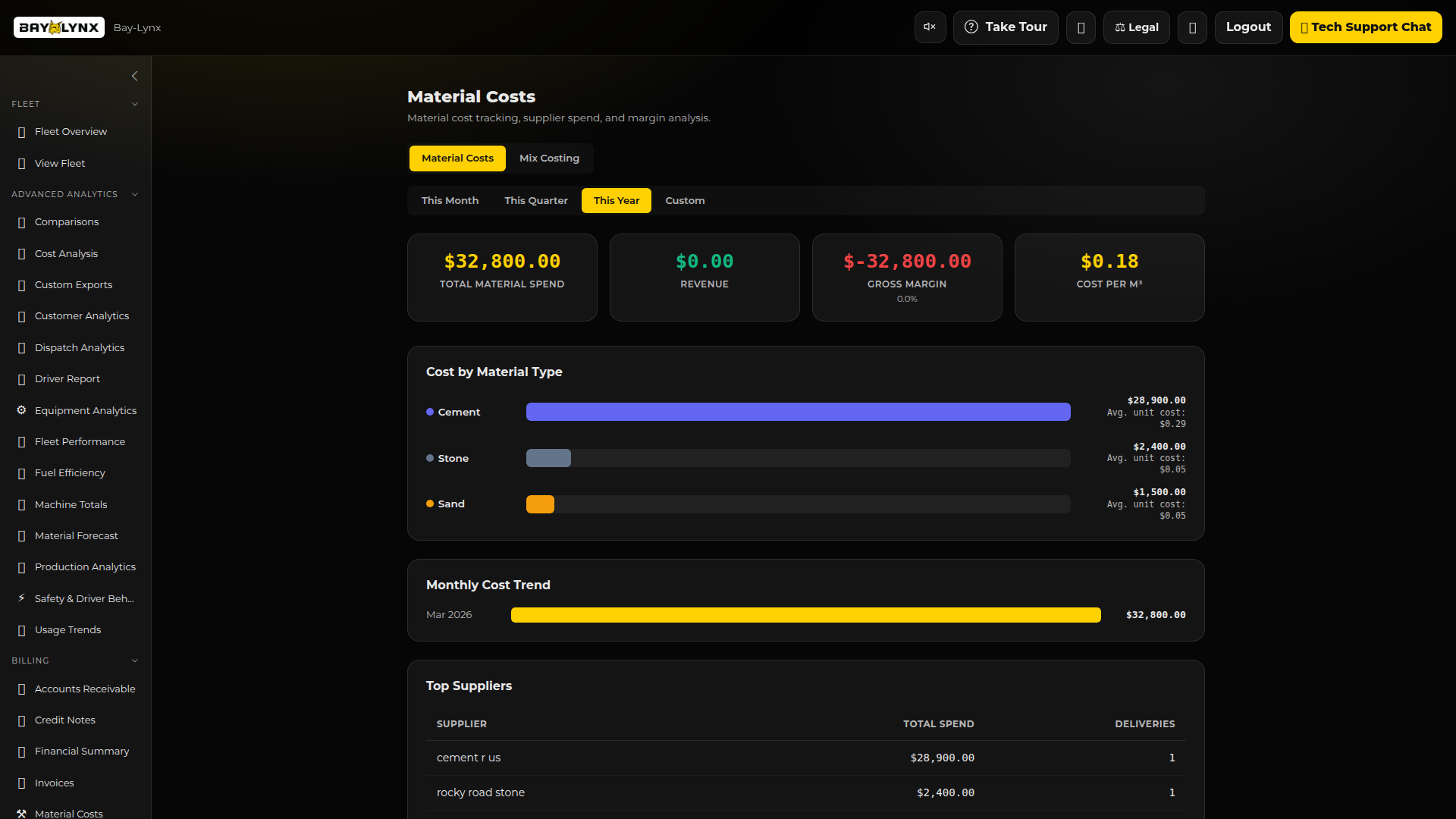The height and width of the screenshot is (819, 1456).
Task: Click the icon button left of Legal
Action: coord(1081,27)
